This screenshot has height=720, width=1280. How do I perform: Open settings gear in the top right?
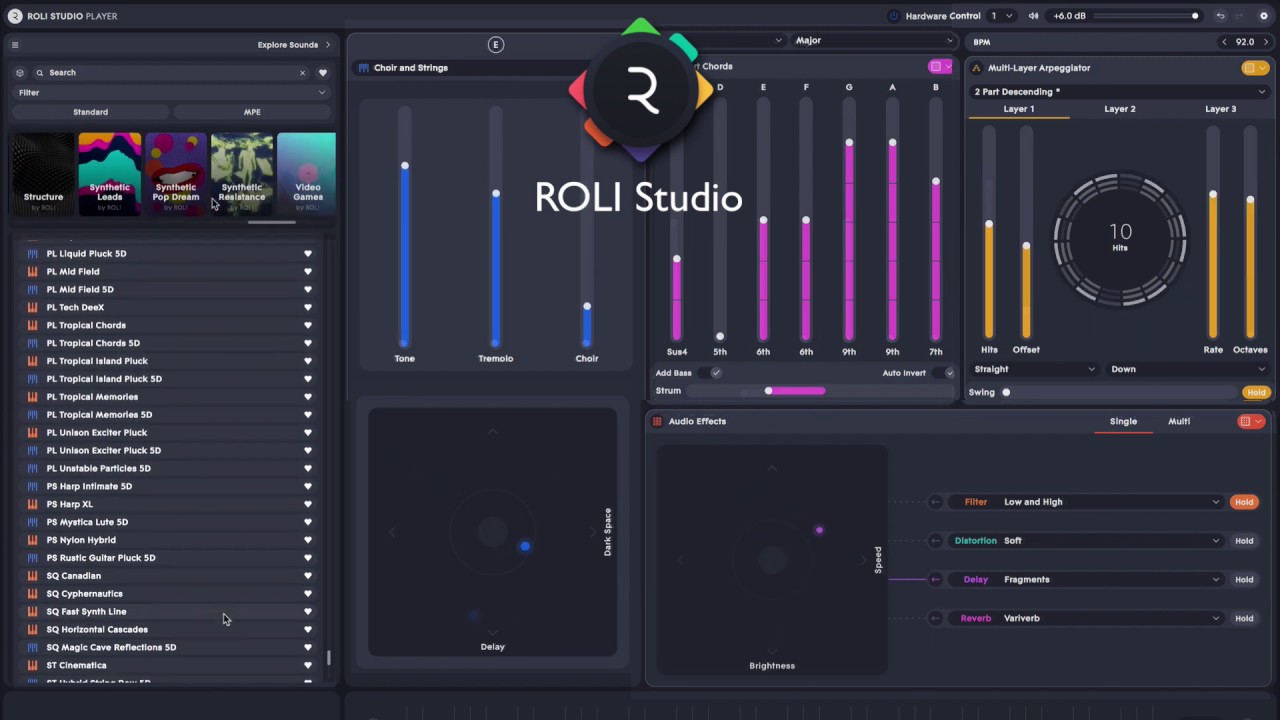(x=1266, y=16)
